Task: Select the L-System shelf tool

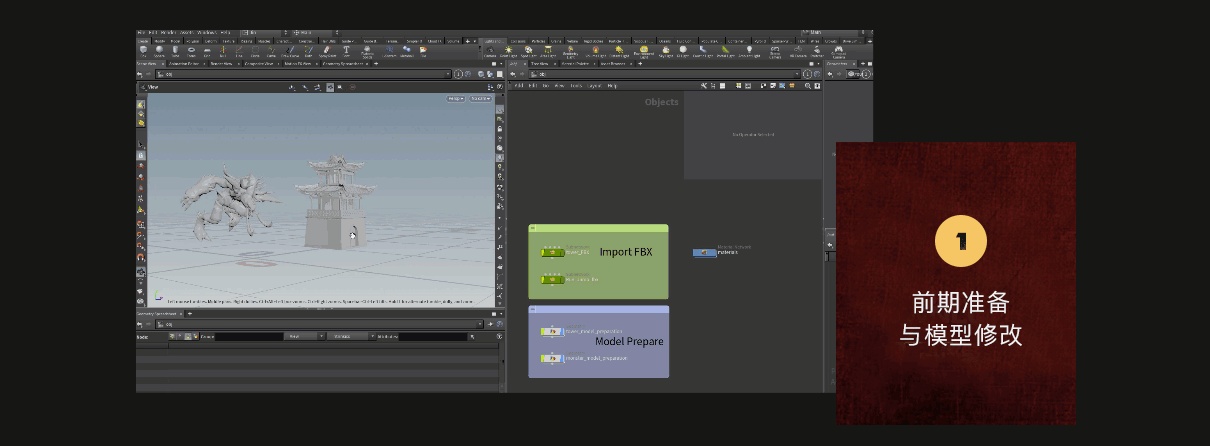Action: tap(389, 51)
